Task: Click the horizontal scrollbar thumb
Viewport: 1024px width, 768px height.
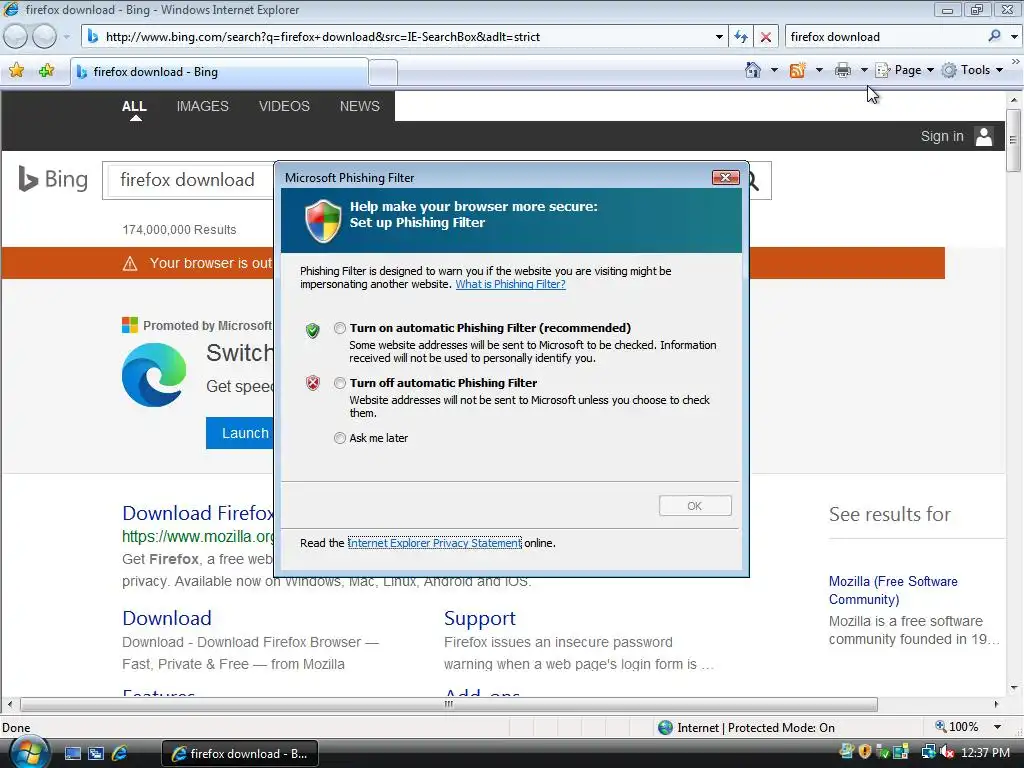Action: 449,704
